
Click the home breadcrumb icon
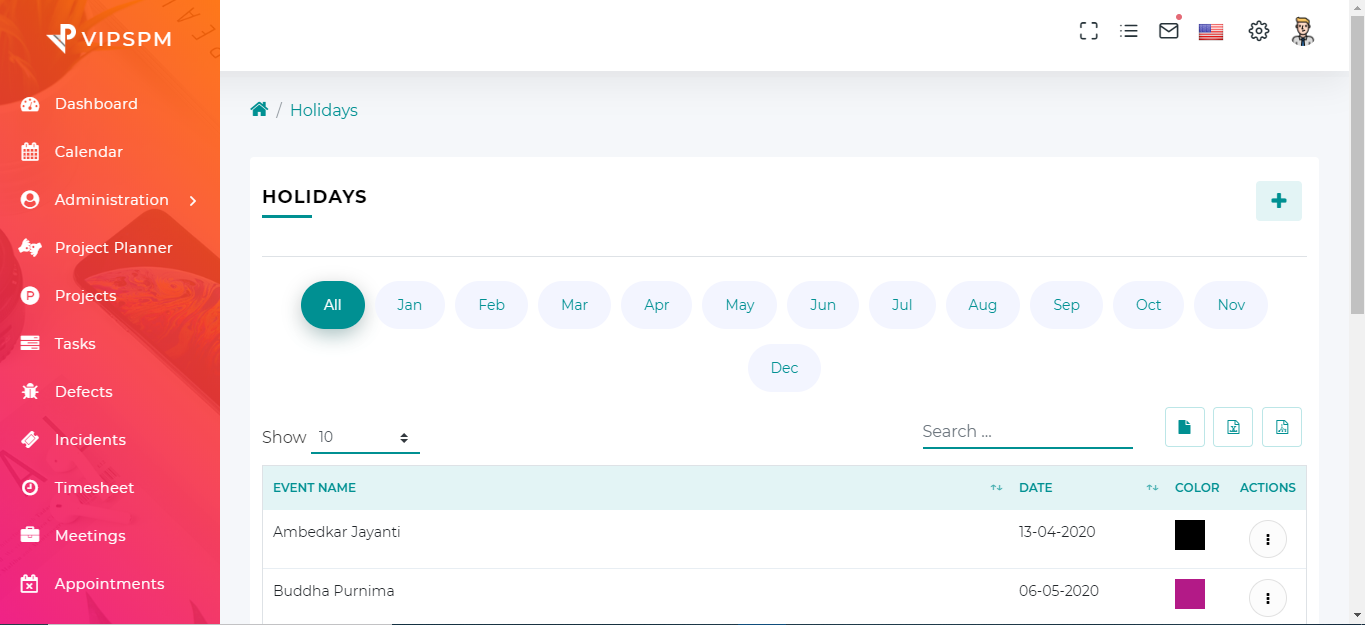[259, 110]
